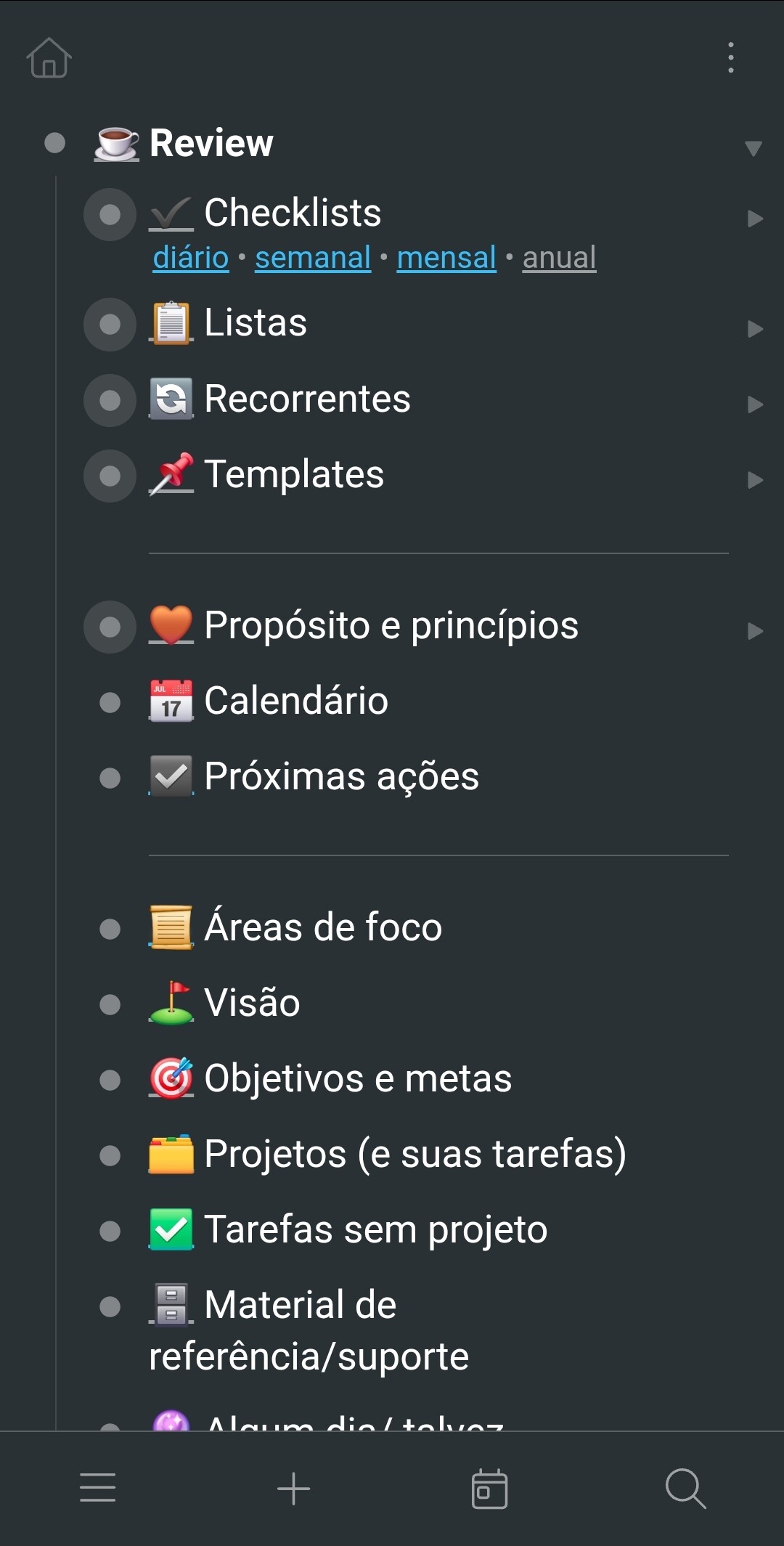Tap the bullet beside Propósito e princípios
This screenshot has height=1546, width=784.
tap(110, 627)
